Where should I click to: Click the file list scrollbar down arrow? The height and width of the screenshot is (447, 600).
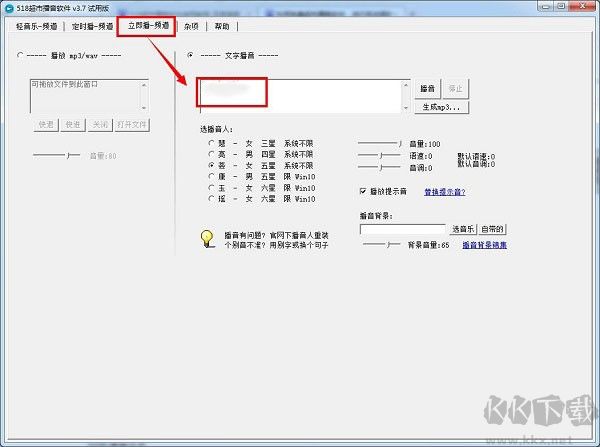[x=144, y=108]
